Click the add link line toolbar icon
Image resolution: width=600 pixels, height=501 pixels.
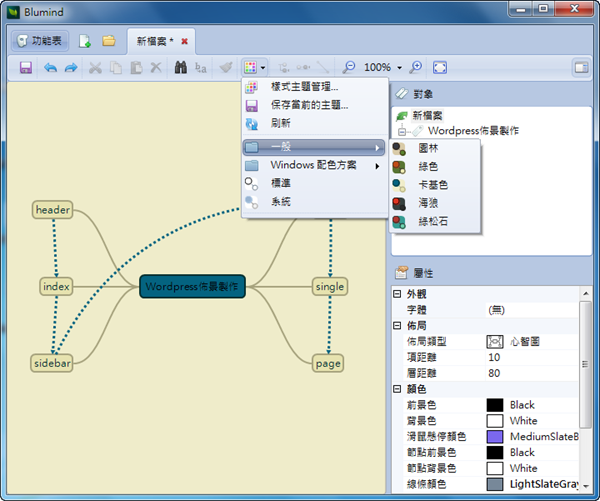(x=323, y=68)
